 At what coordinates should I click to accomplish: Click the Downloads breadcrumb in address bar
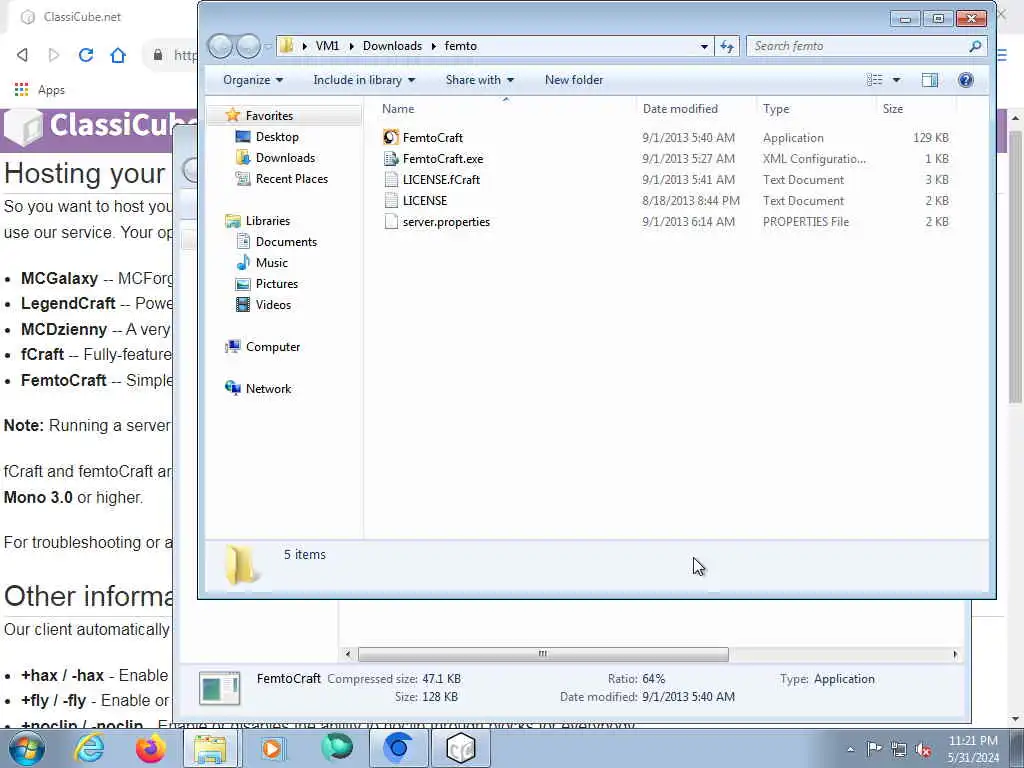392,46
